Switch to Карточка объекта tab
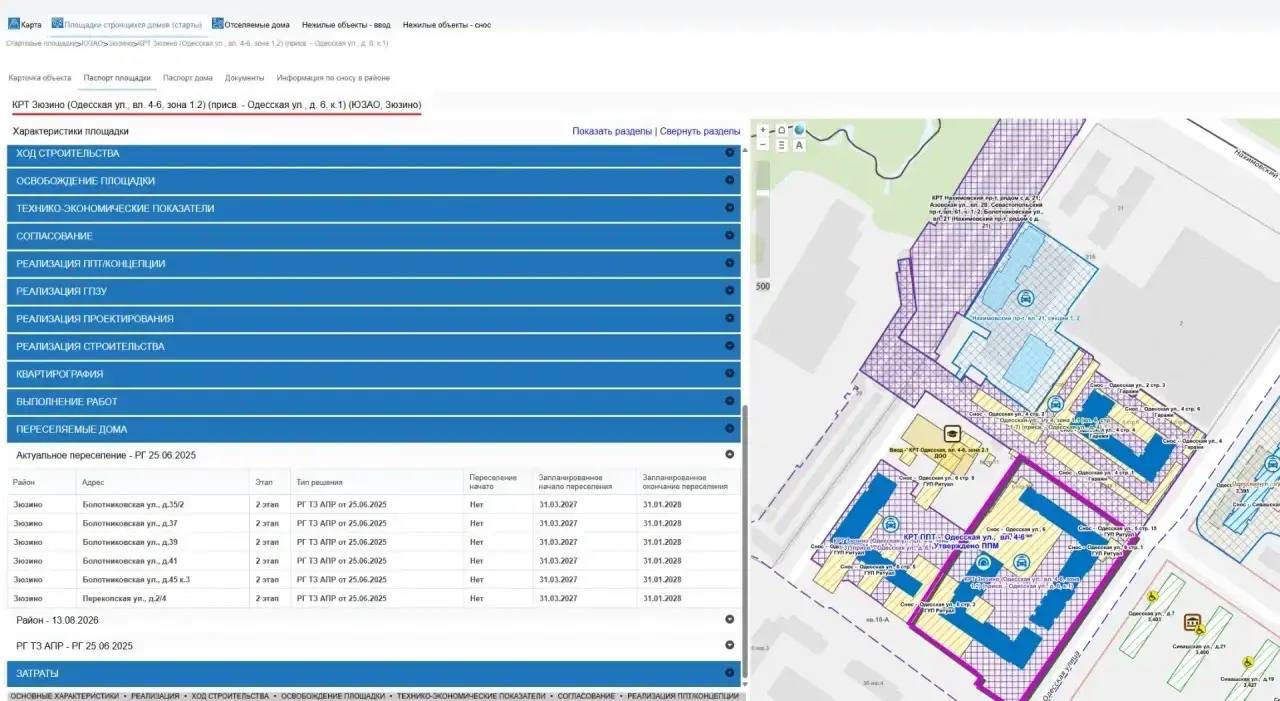This screenshot has width=1280, height=701. (x=40, y=78)
